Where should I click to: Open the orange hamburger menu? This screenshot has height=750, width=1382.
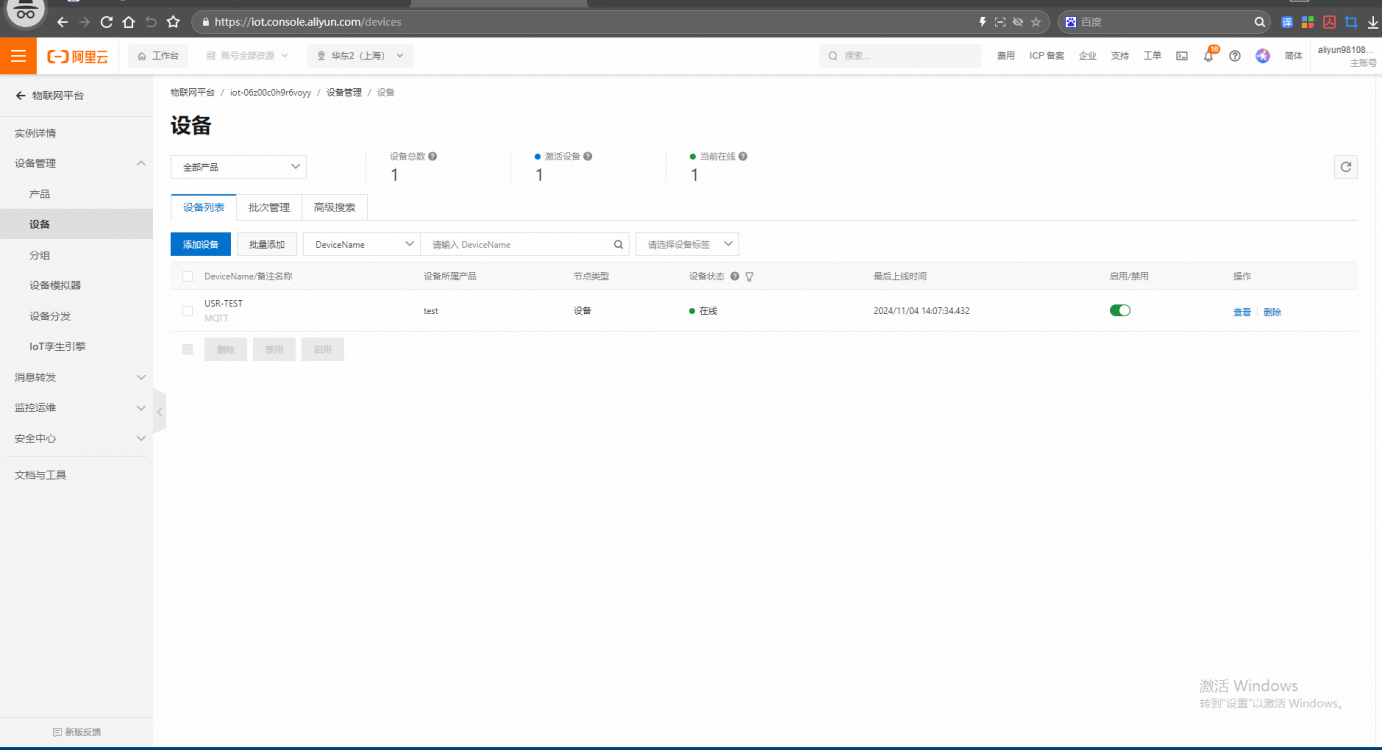(18, 56)
